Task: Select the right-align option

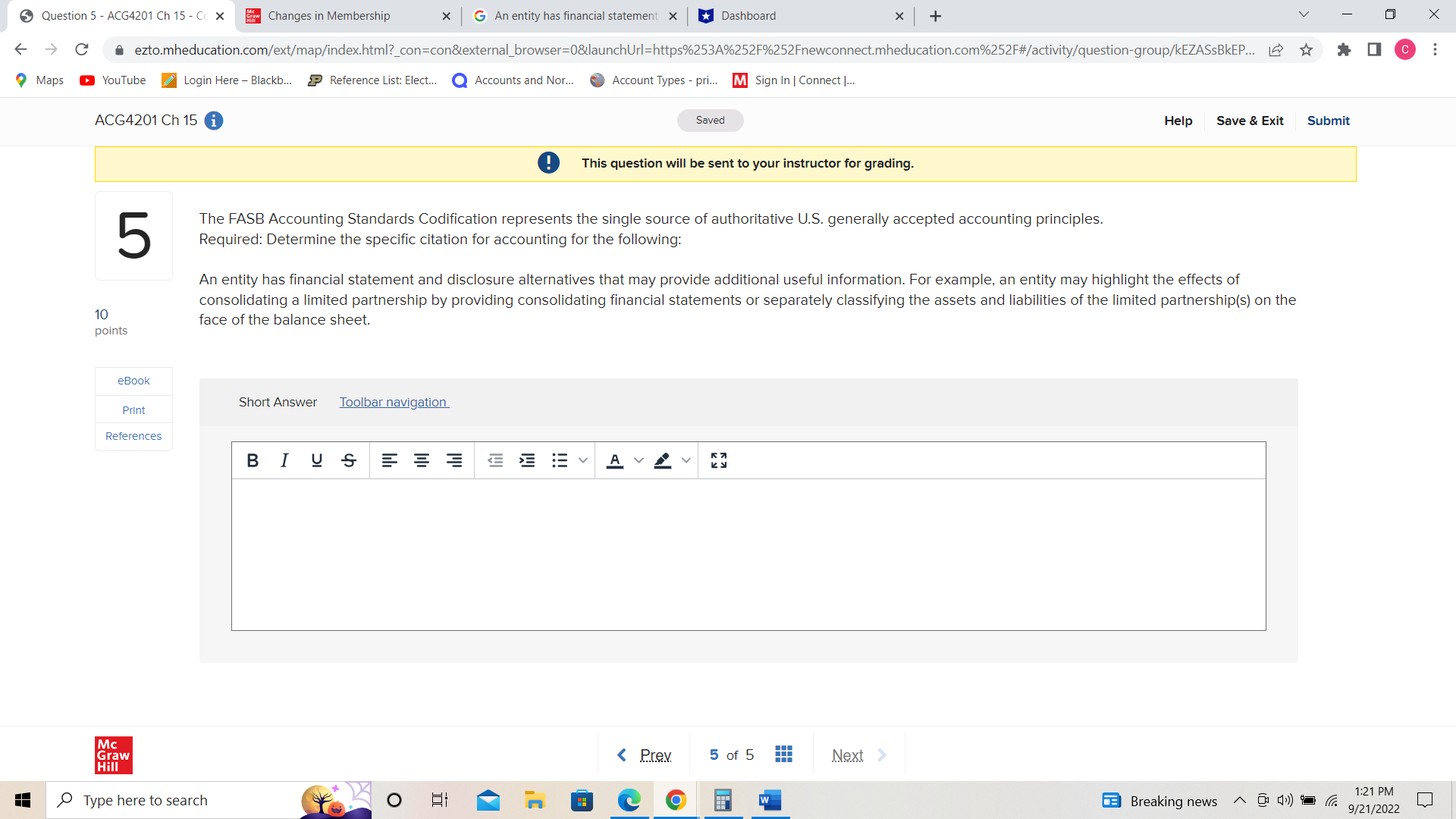Action: click(454, 460)
